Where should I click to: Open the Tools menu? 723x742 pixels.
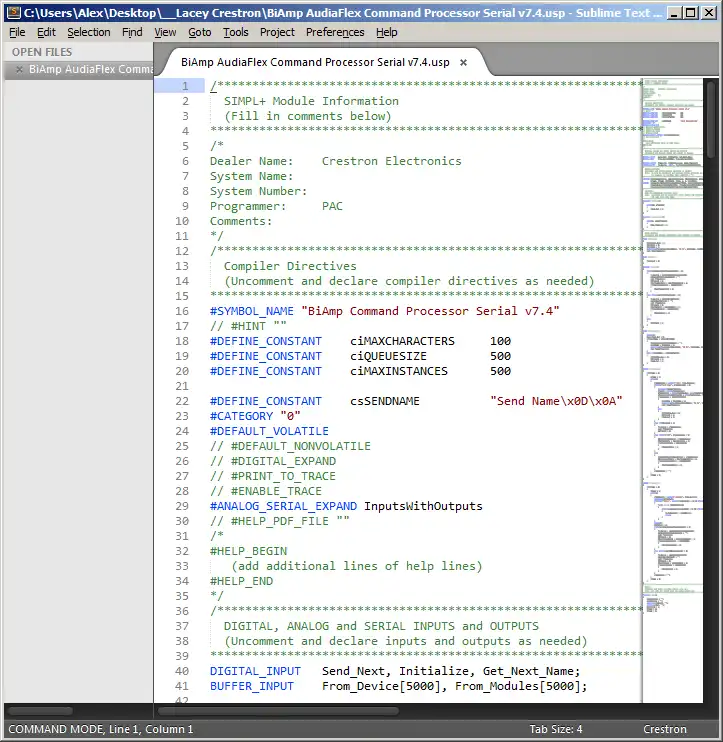click(236, 32)
